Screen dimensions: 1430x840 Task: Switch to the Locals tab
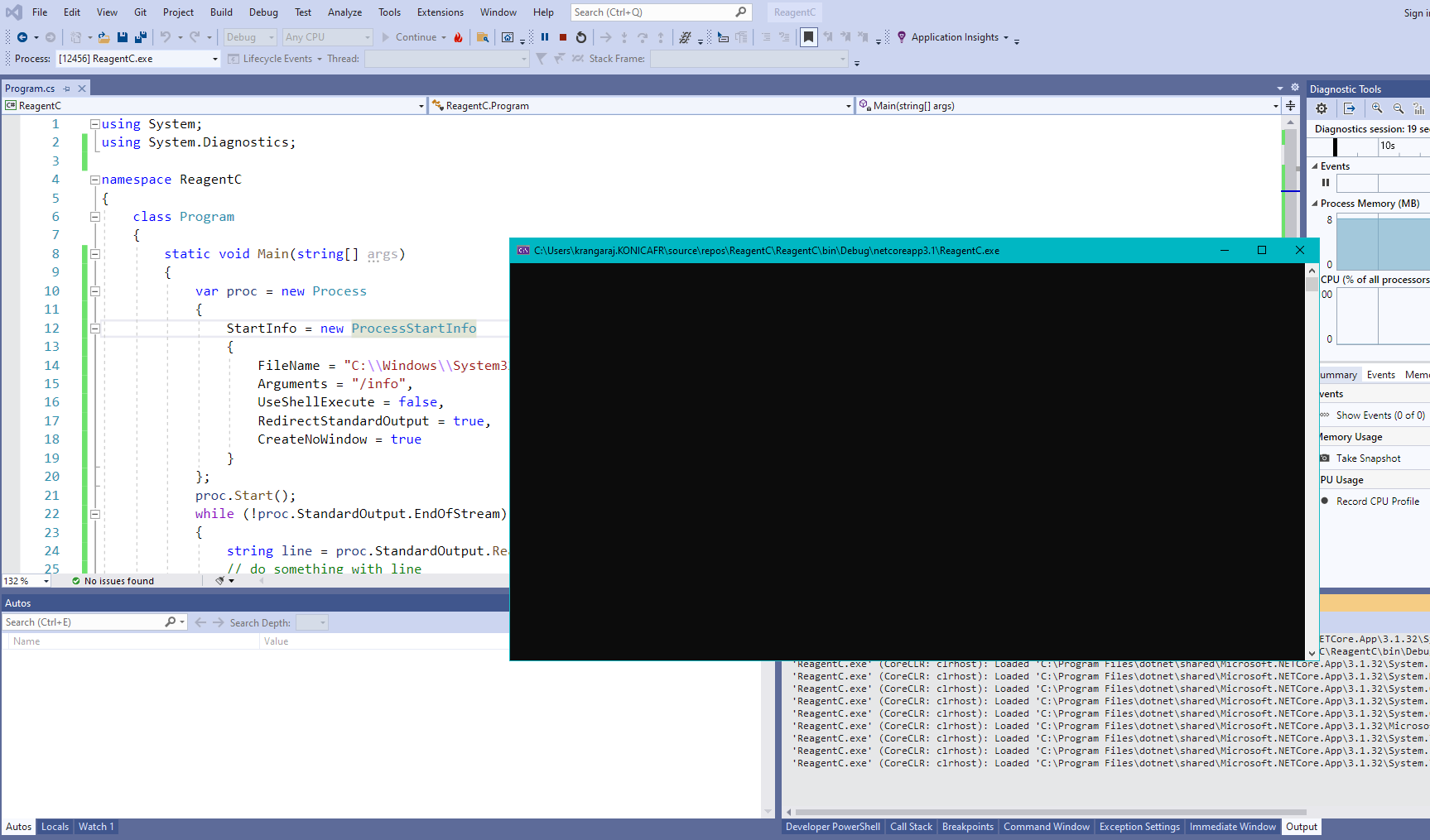(55, 827)
